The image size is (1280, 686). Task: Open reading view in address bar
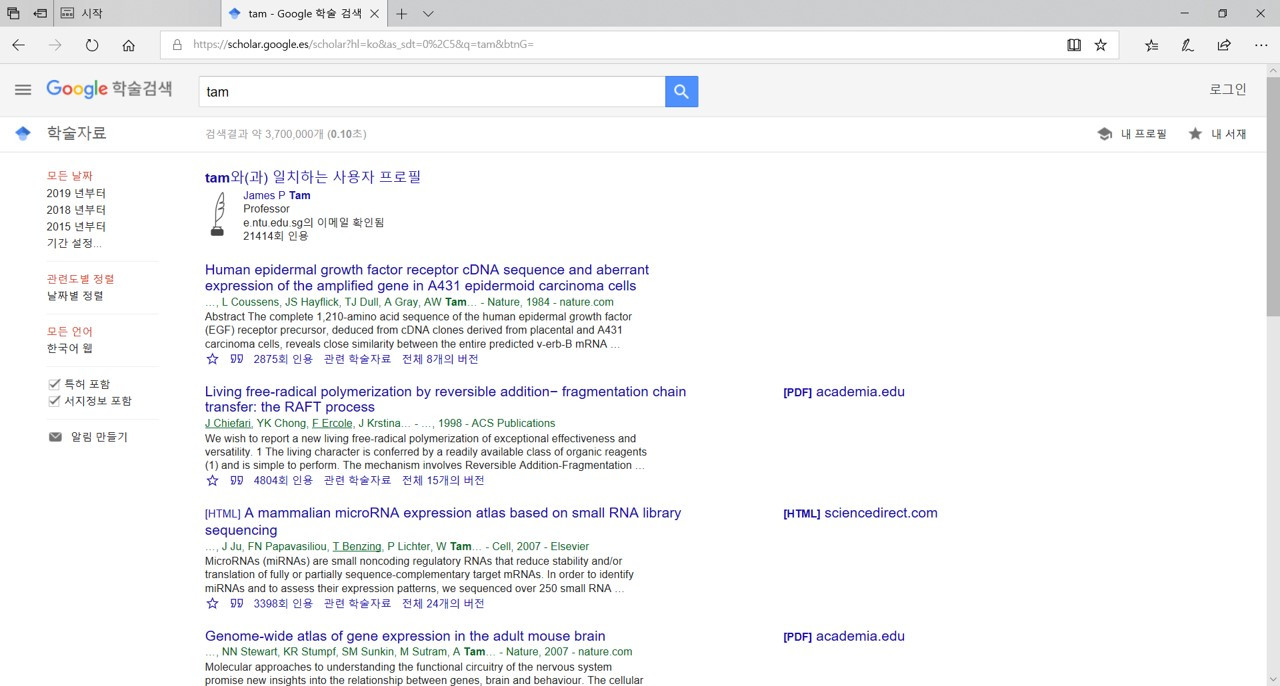tap(1074, 45)
